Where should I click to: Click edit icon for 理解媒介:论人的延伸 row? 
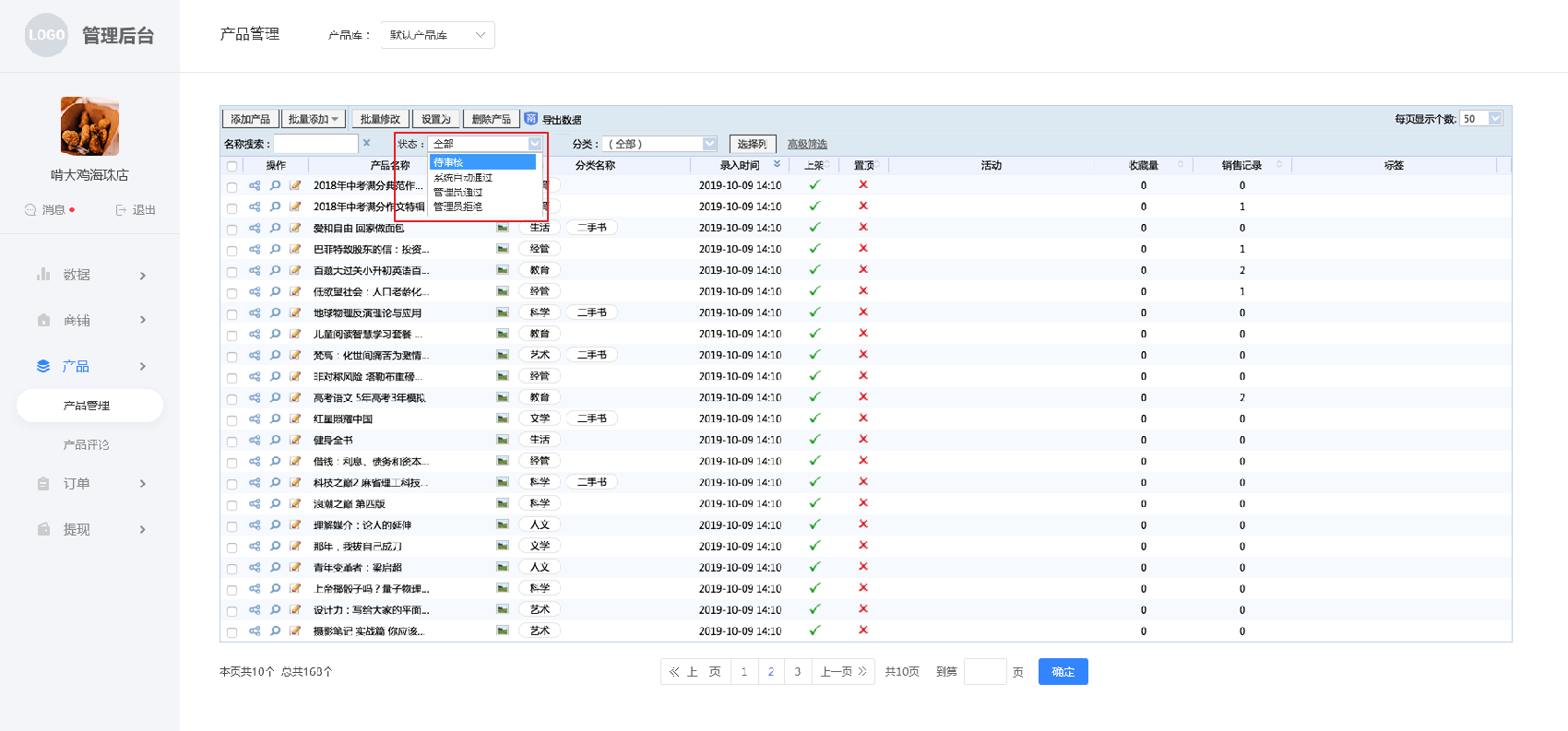295,525
